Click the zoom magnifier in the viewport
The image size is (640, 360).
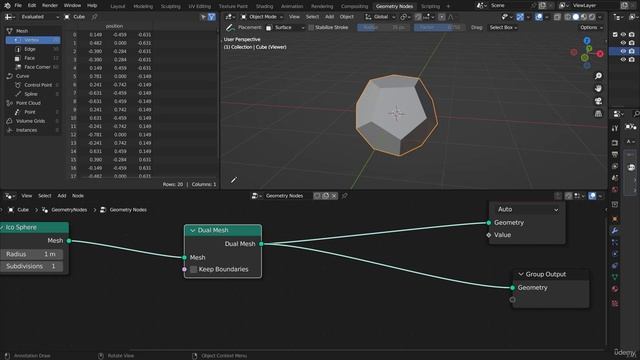(x=598, y=76)
